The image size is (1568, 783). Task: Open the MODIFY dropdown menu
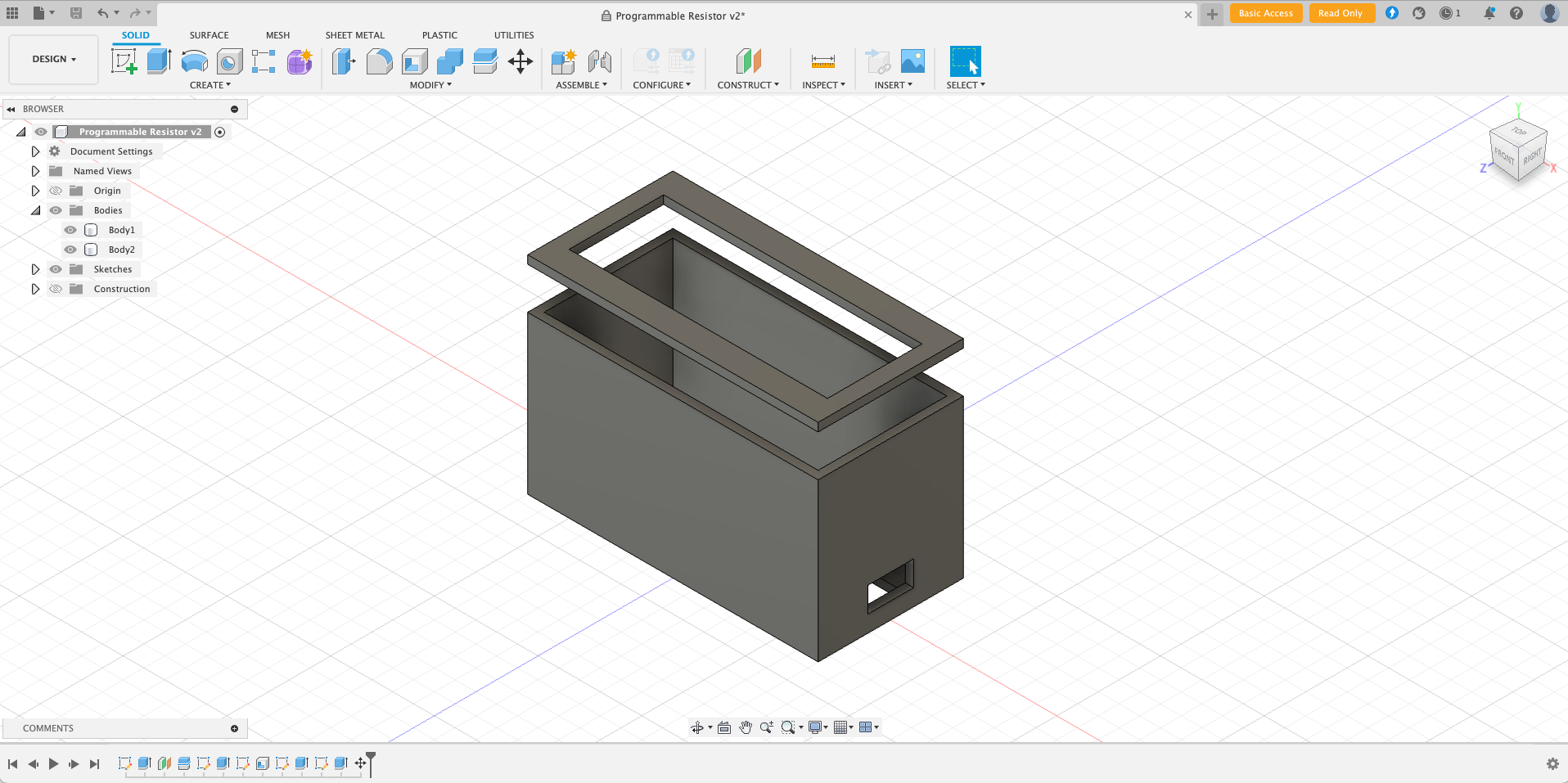[430, 85]
